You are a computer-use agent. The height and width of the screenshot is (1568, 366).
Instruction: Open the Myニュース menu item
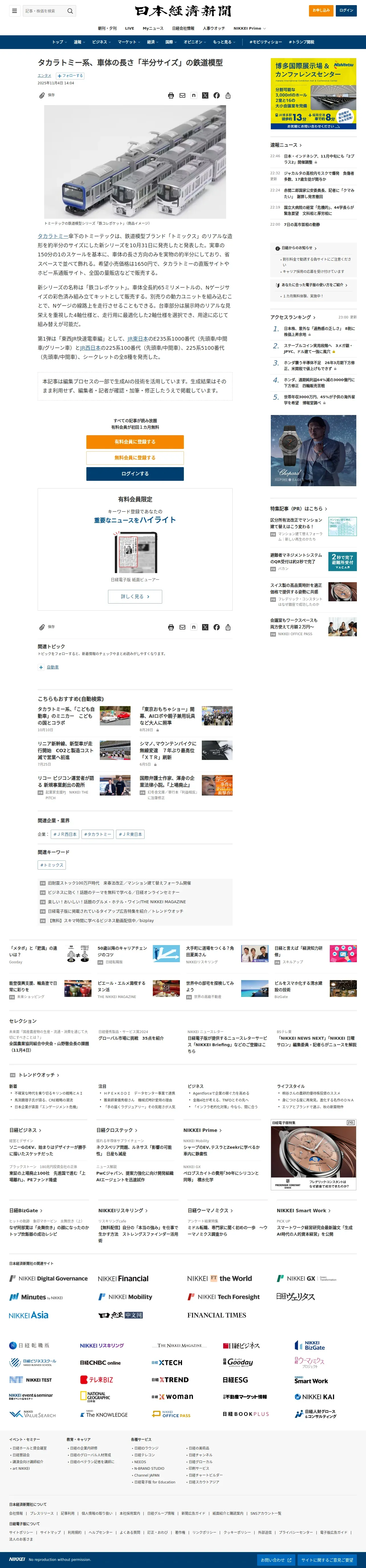[153, 28]
